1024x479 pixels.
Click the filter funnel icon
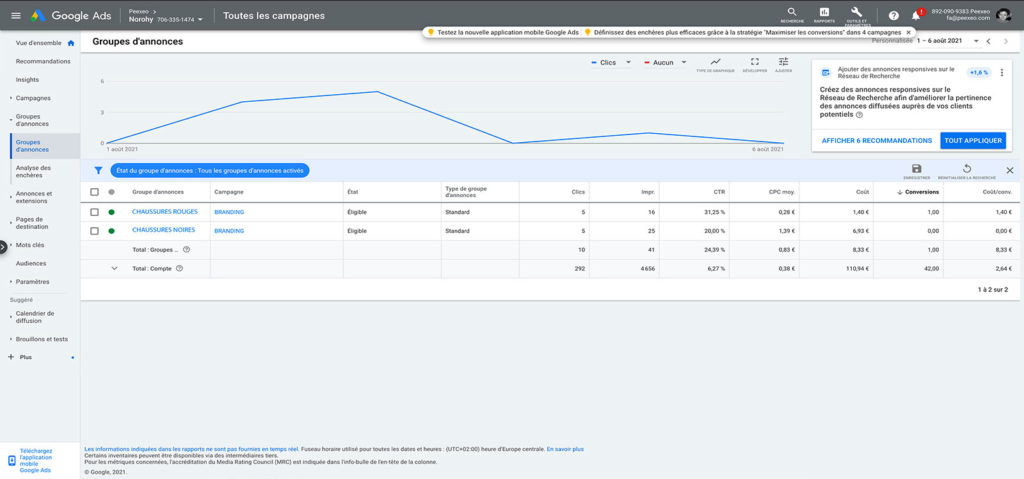[x=98, y=170]
